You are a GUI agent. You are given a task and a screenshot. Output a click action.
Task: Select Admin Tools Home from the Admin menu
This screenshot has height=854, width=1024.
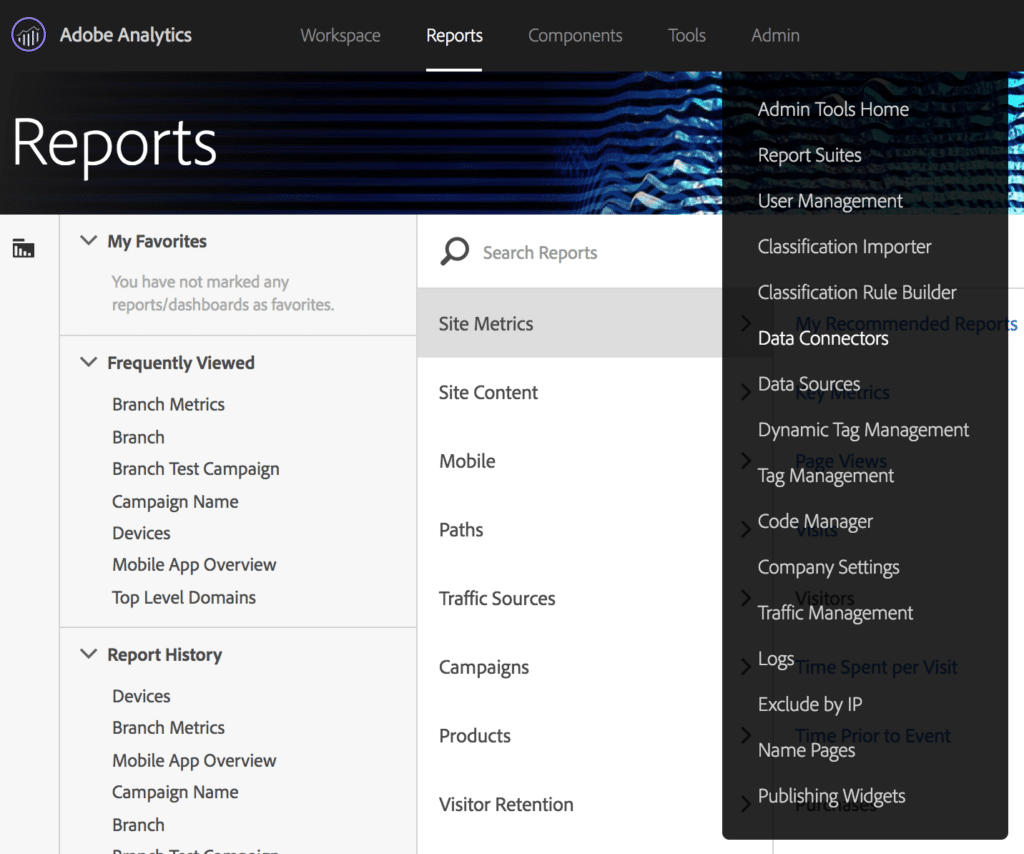(832, 108)
